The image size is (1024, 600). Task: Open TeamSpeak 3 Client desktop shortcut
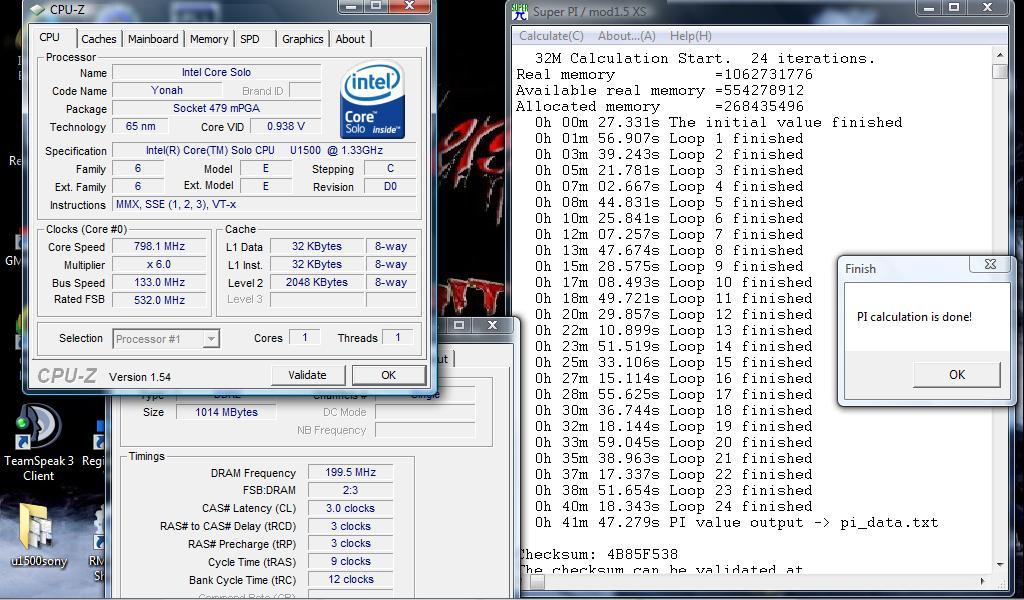pos(39,444)
